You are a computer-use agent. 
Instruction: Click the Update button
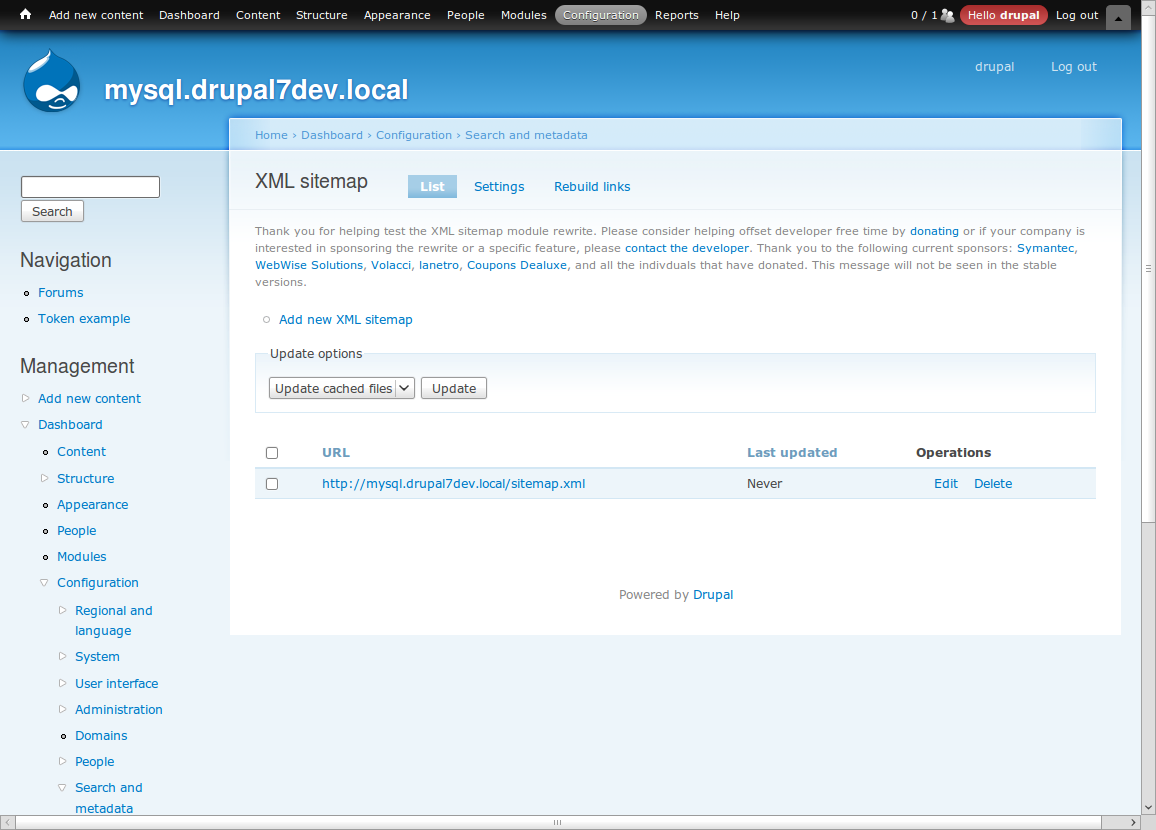453,388
